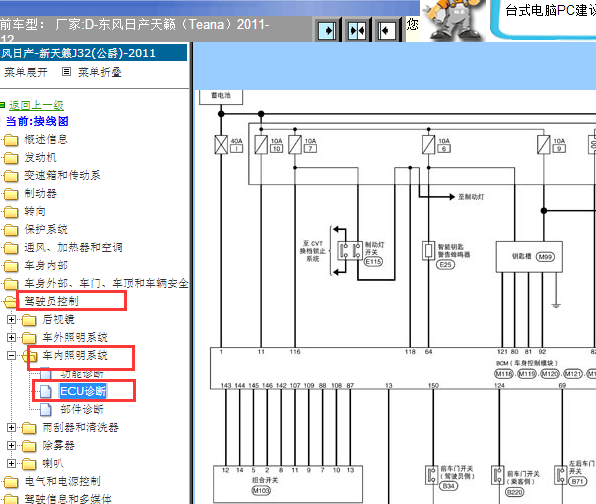Select the 车内照明系统 folder label

coord(75,355)
